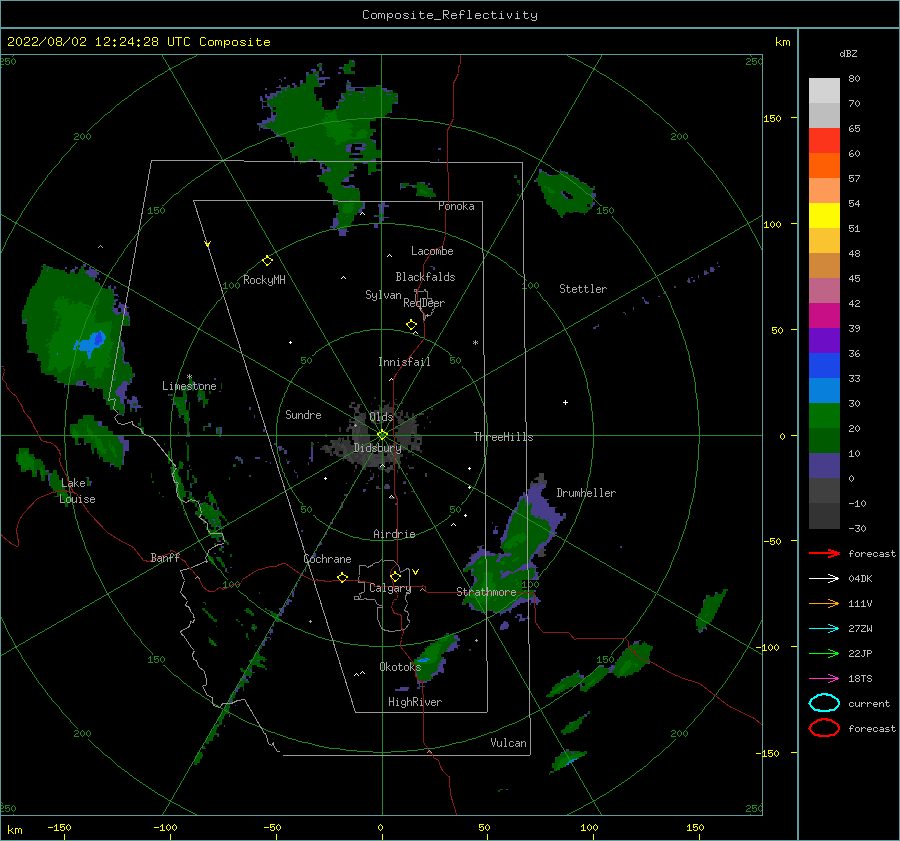Click the ThreeHills town label
Screen dimensions: 900x841
point(503,437)
